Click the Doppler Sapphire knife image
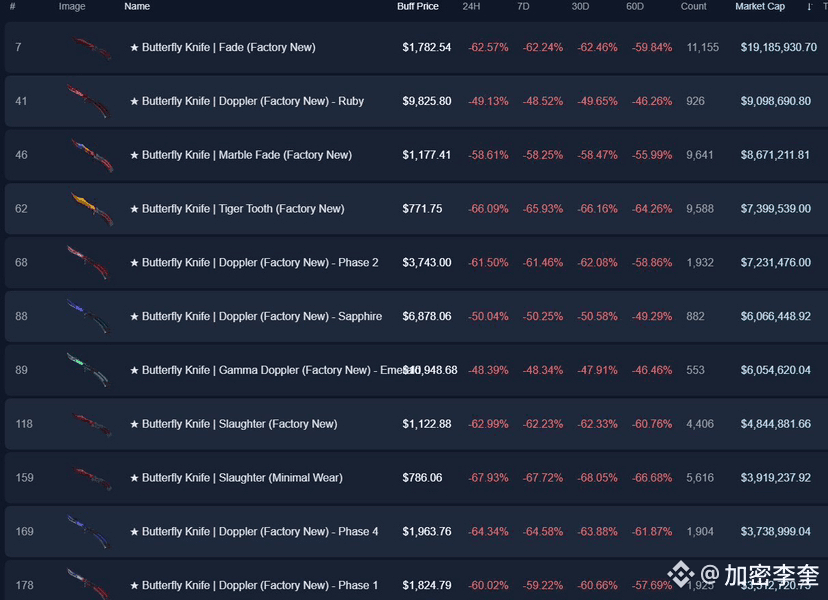The width and height of the screenshot is (828, 600). coord(88,316)
